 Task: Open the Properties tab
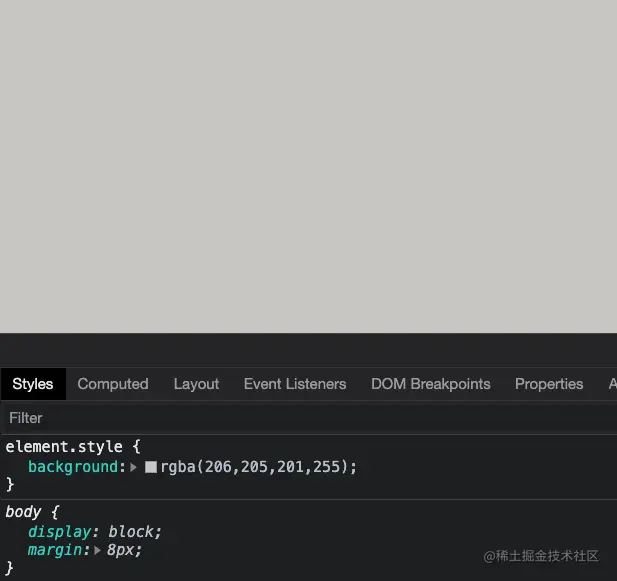549,384
